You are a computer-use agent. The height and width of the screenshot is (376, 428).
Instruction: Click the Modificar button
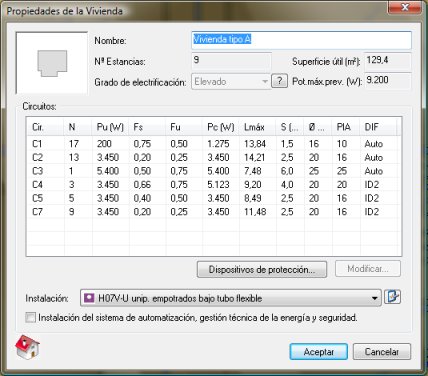368,269
